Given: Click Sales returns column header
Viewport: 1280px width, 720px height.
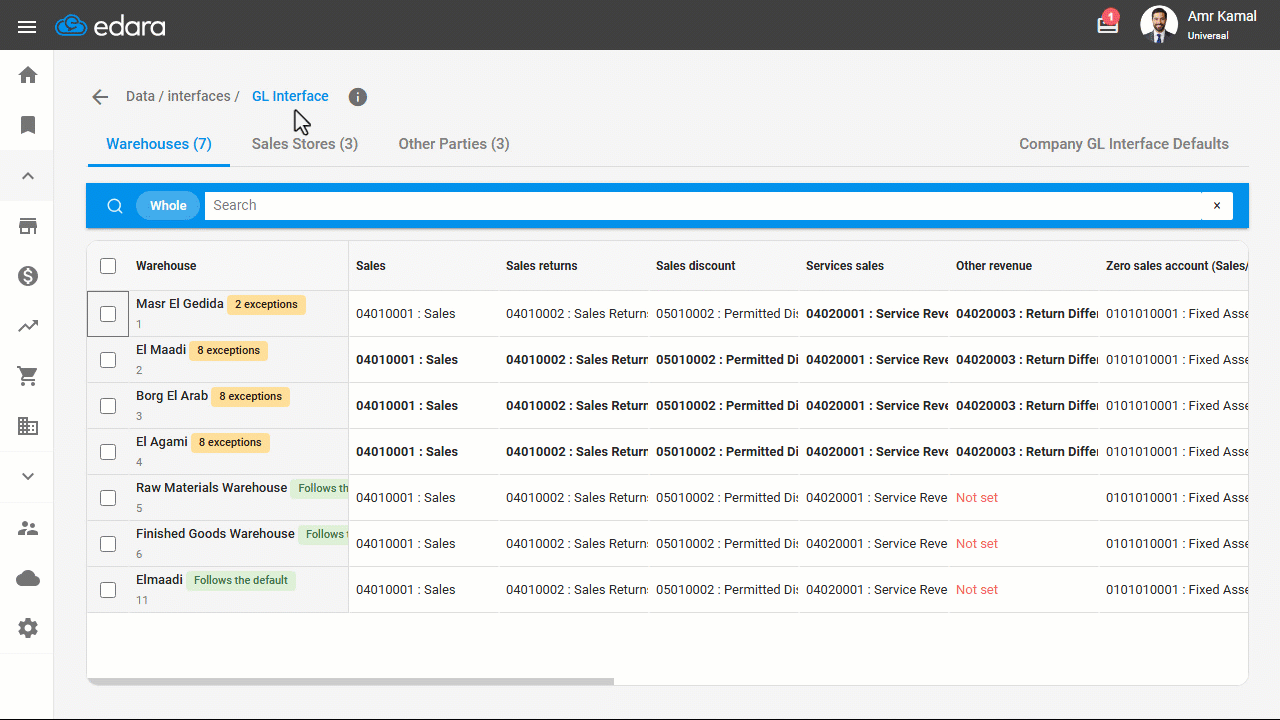Looking at the screenshot, I should click(x=542, y=266).
